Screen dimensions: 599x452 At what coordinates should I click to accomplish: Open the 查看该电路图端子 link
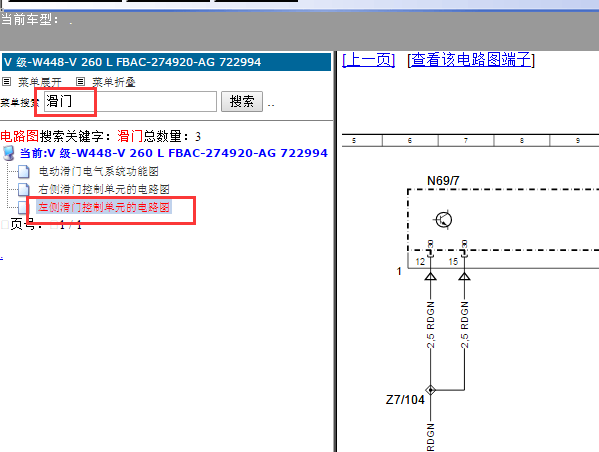click(x=471, y=60)
